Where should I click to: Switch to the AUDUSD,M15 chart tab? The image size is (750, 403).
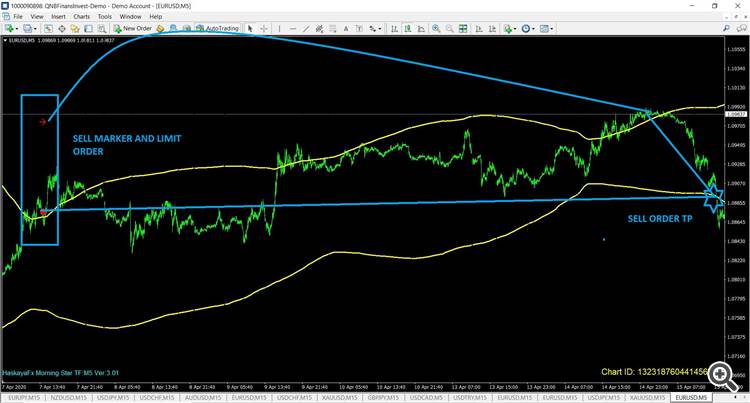[203, 398]
